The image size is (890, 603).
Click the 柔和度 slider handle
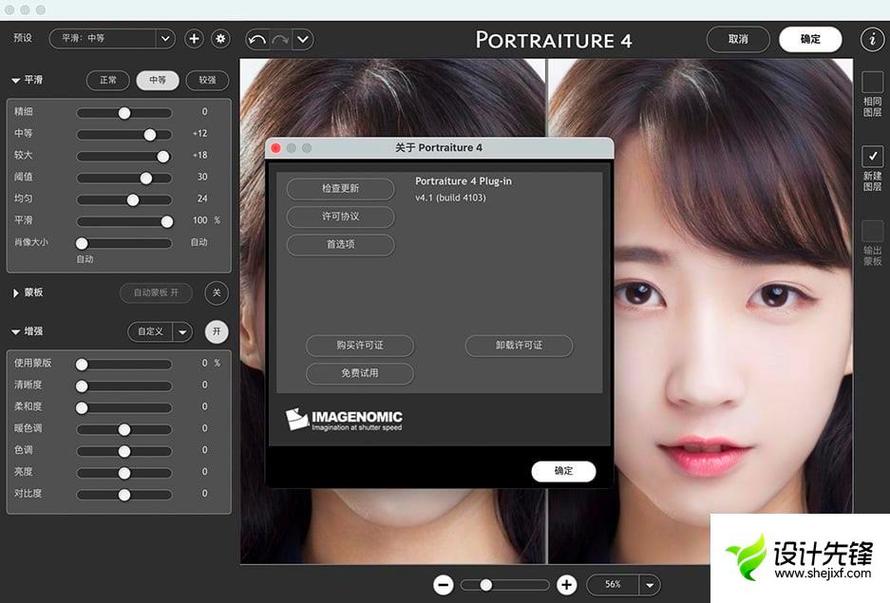coord(82,408)
